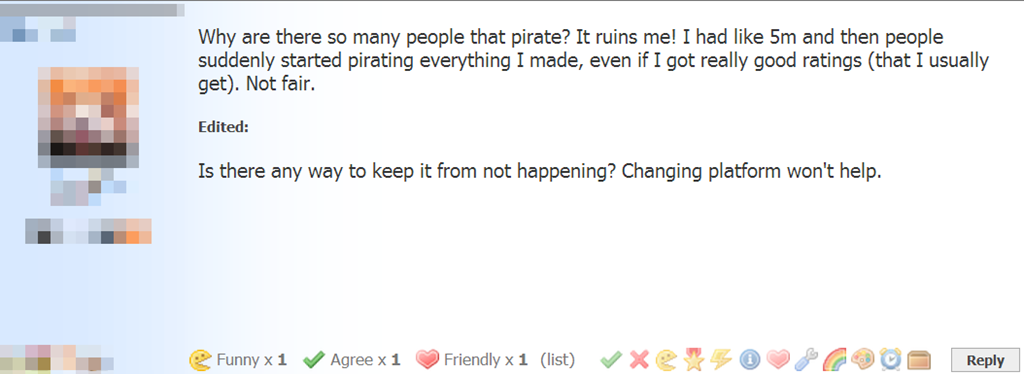This screenshot has height=374, width=1024.
Task: Apply the brown box Dumb rating
Action: (919, 360)
